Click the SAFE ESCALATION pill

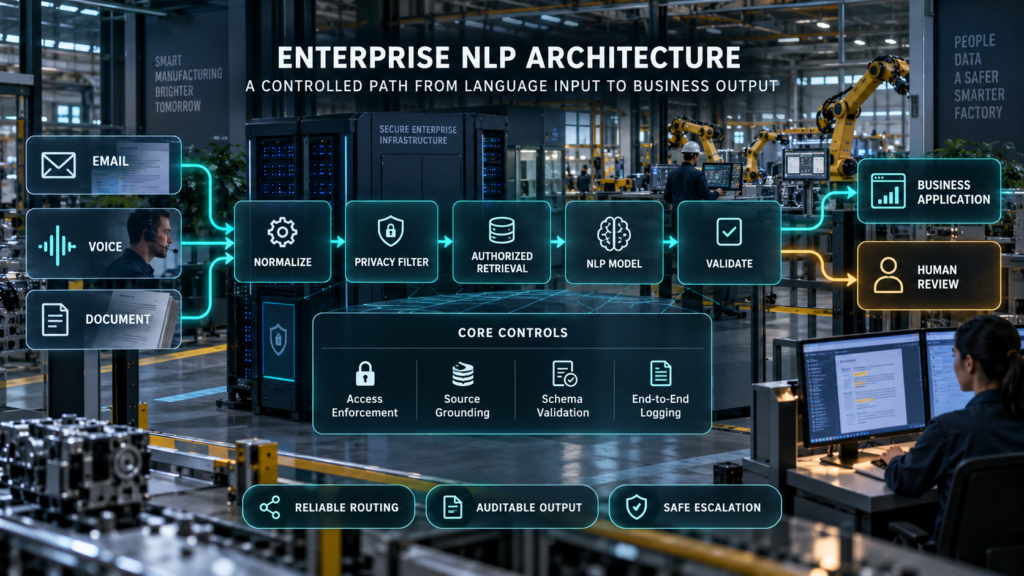695,507
